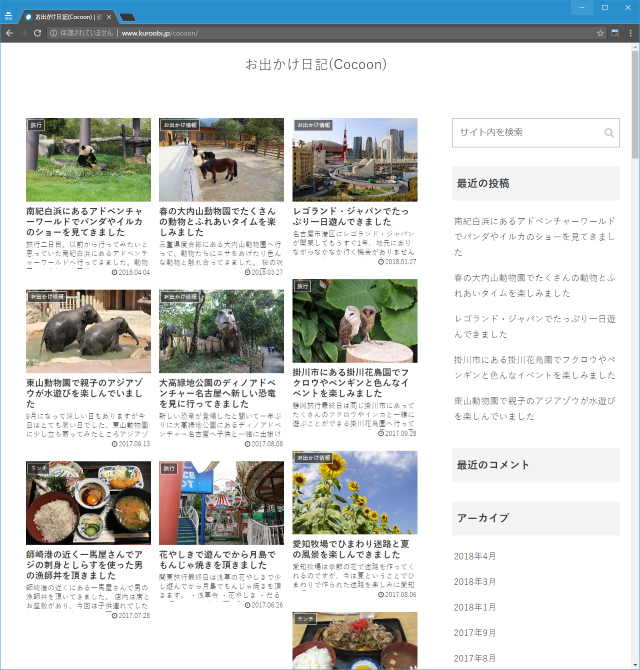Open article title 掛川市にある掛川花鳥園
The height and width of the screenshot is (670, 640).
(351, 383)
